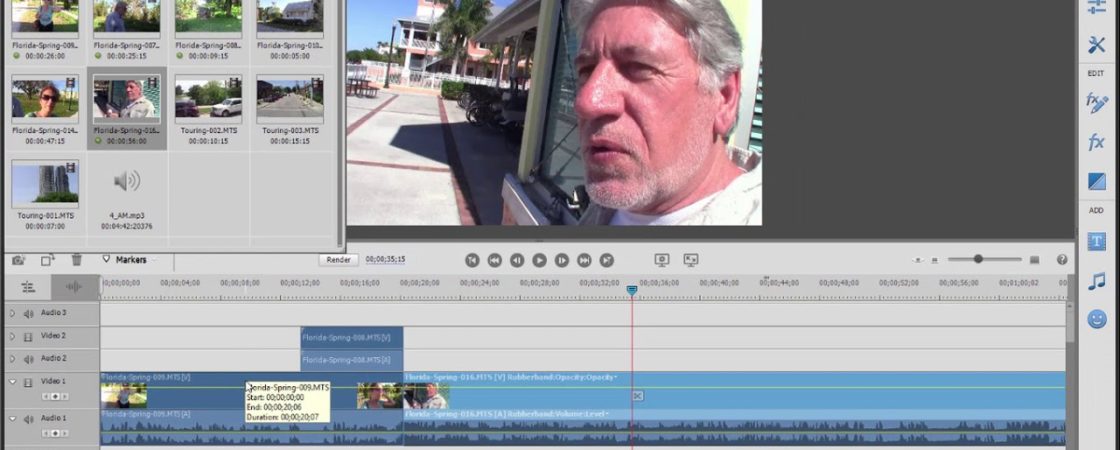Select the Florida-Spring-016.MTS [V] clip on Video 1
This screenshot has height=450, width=1120.
click(x=734, y=390)
